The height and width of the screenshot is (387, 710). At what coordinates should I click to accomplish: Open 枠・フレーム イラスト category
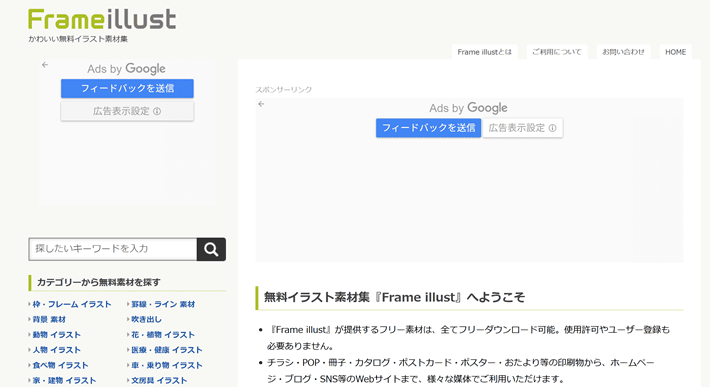[72, 304]
